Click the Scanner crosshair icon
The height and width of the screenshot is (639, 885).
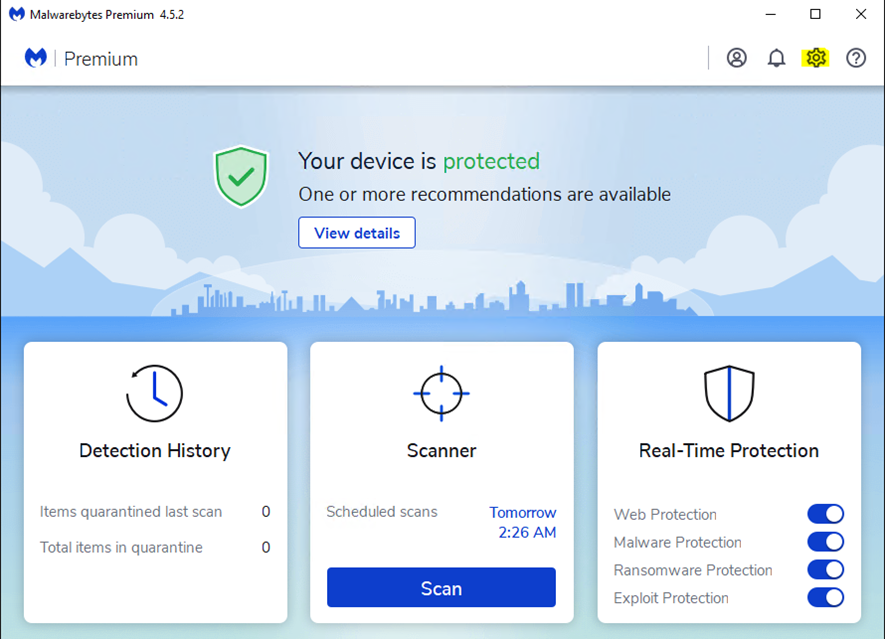(441, 393)
